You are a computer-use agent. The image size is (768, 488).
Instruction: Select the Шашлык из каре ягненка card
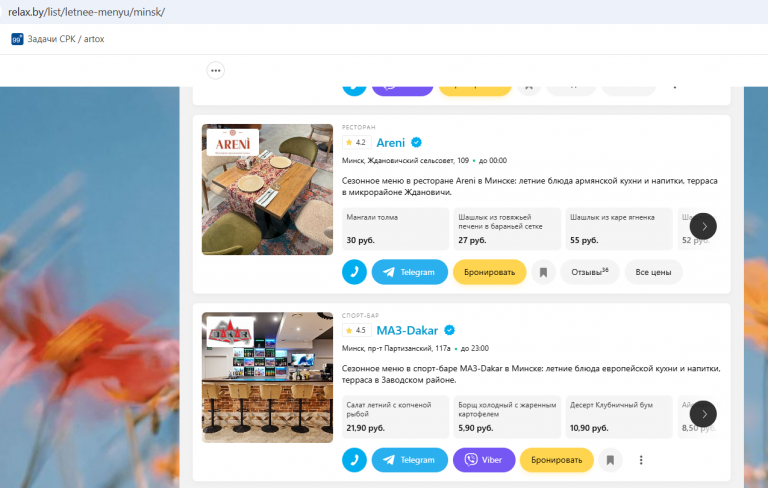[619, 228]
